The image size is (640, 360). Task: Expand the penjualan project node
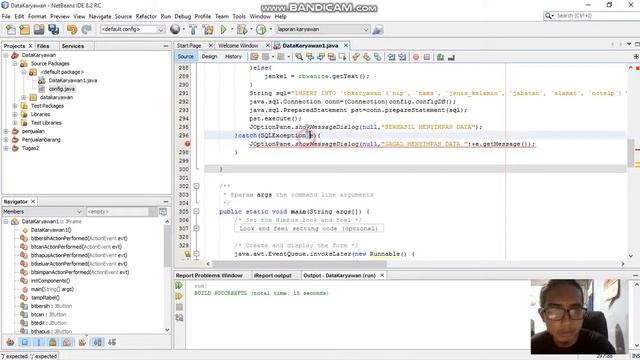point(6,131)
